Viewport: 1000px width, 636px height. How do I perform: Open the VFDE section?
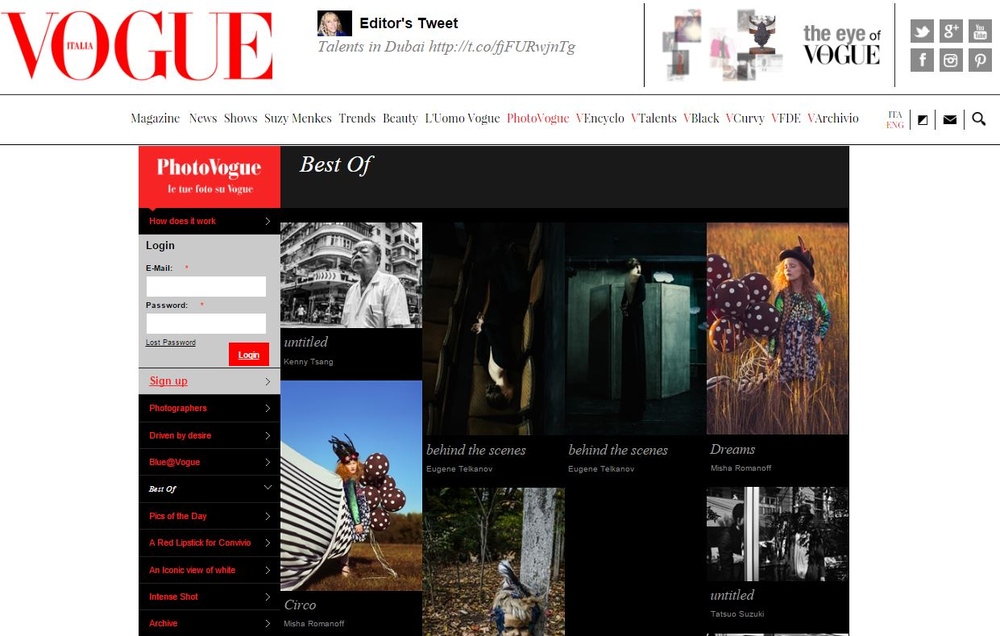tap(786, 118)
